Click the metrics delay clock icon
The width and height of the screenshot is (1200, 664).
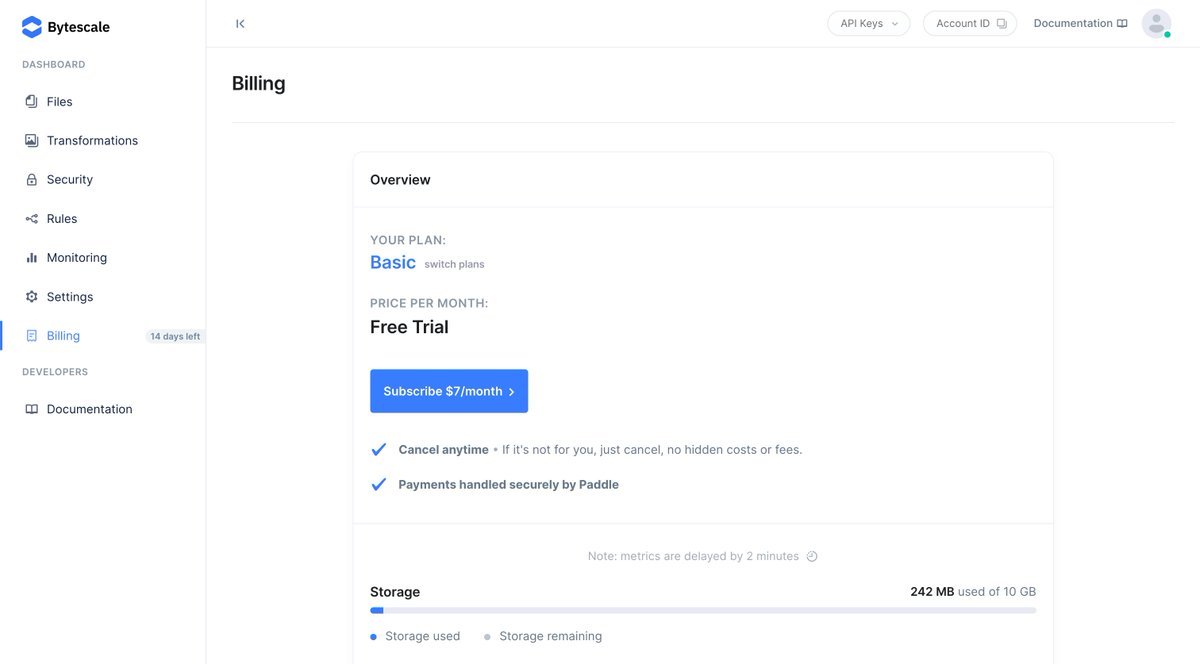click(812, 556)
